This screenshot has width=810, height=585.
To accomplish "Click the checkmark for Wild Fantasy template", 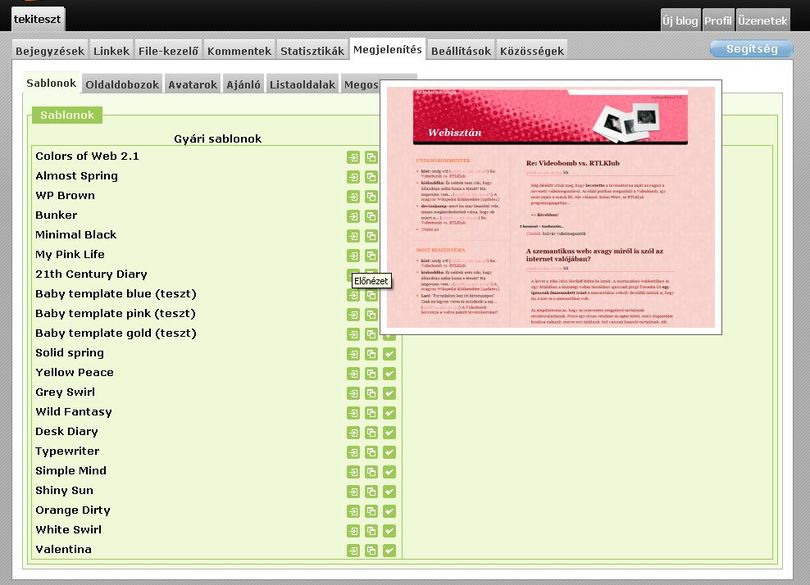I will pyautogui.click(x=390, y=413).
